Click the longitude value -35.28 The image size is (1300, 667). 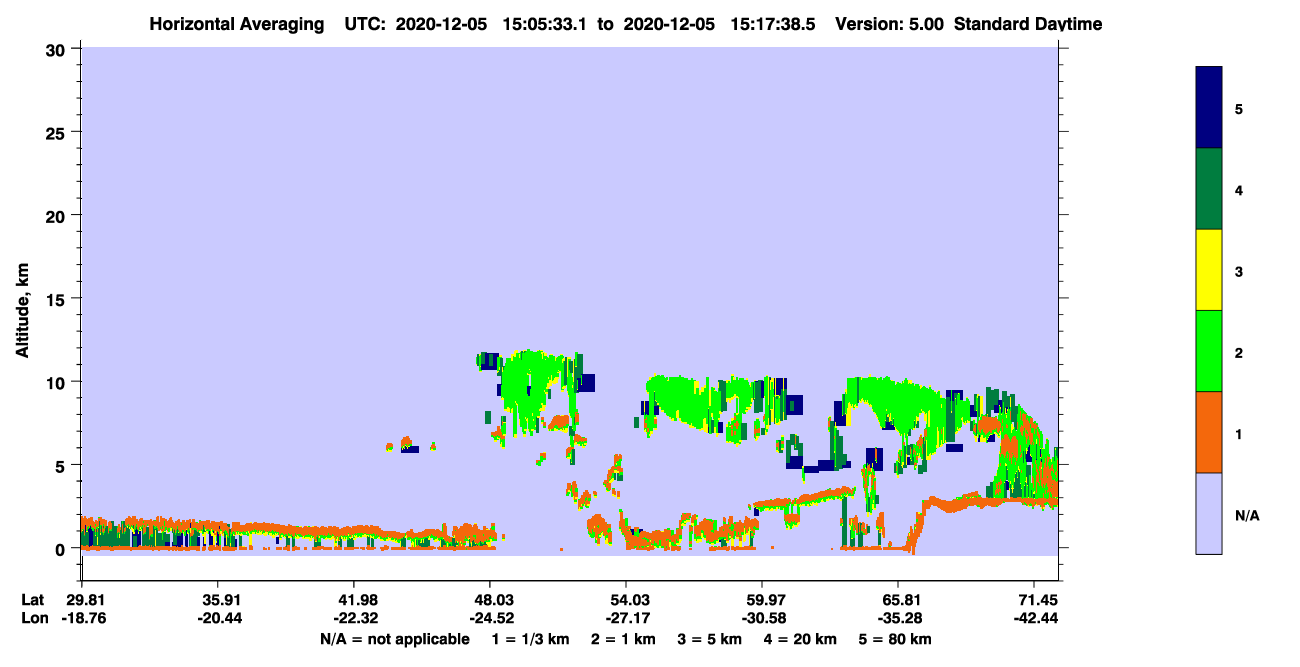click(898, 618)
